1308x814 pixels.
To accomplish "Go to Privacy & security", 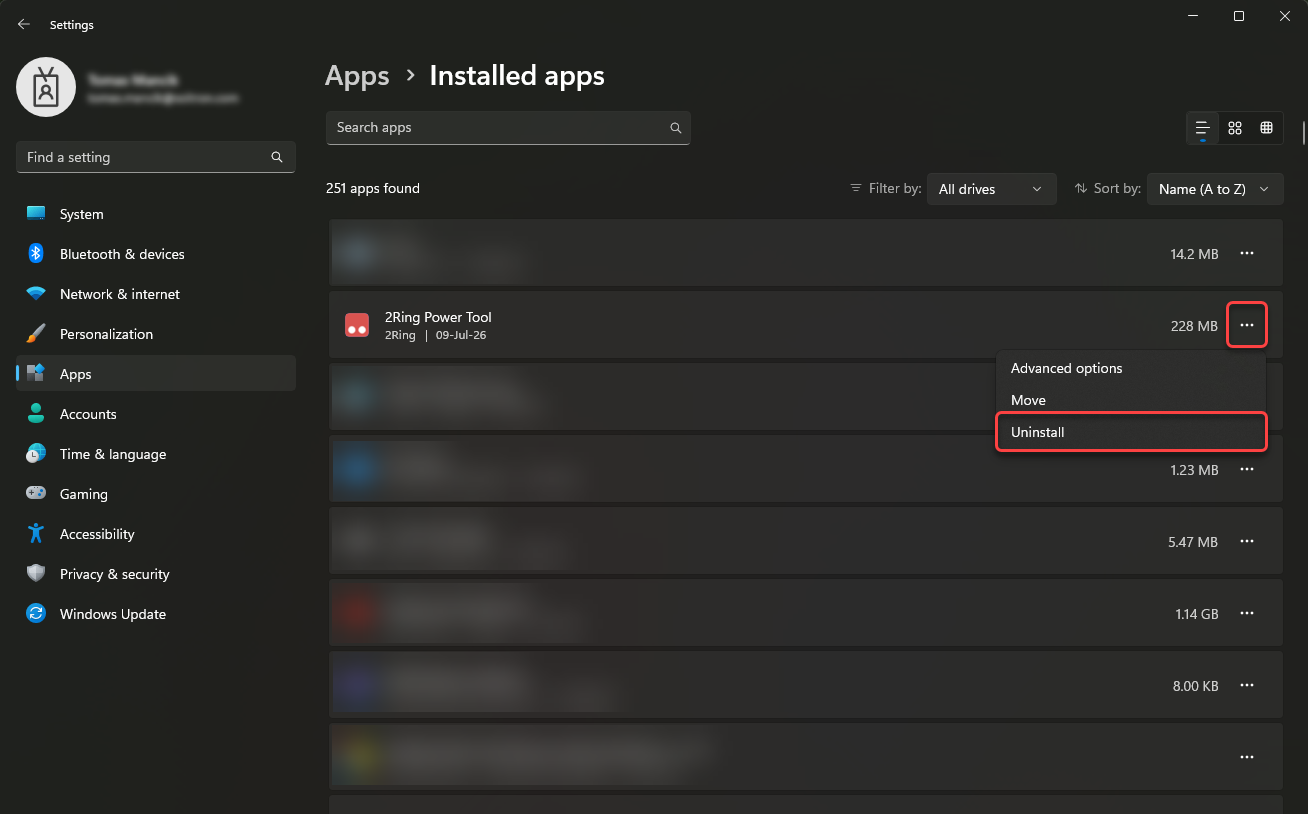I will click(156, 574).
